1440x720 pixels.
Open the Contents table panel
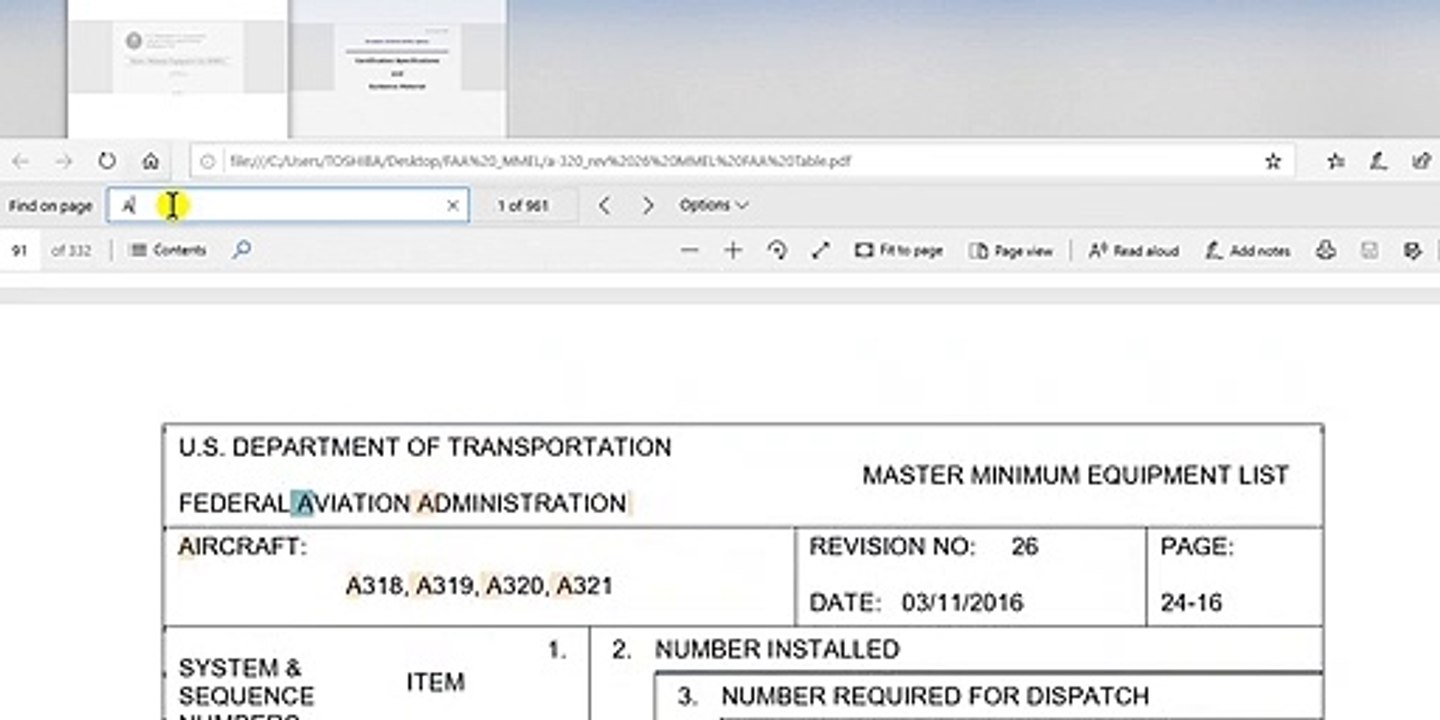(168, 251)
